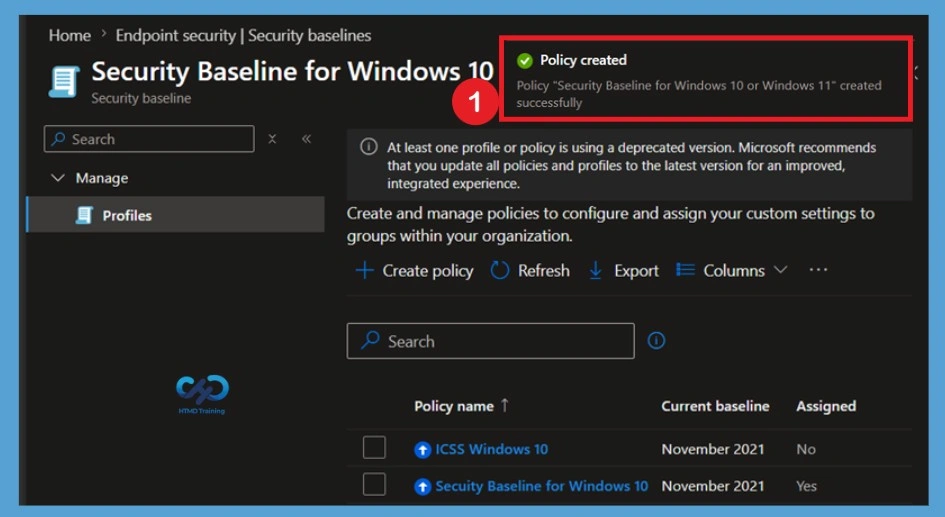Image resolution: width=945 pixels, height=517 pixels.
Task: Open the ICSS Windows 10 policy link
Action: [x=492, y=450]
